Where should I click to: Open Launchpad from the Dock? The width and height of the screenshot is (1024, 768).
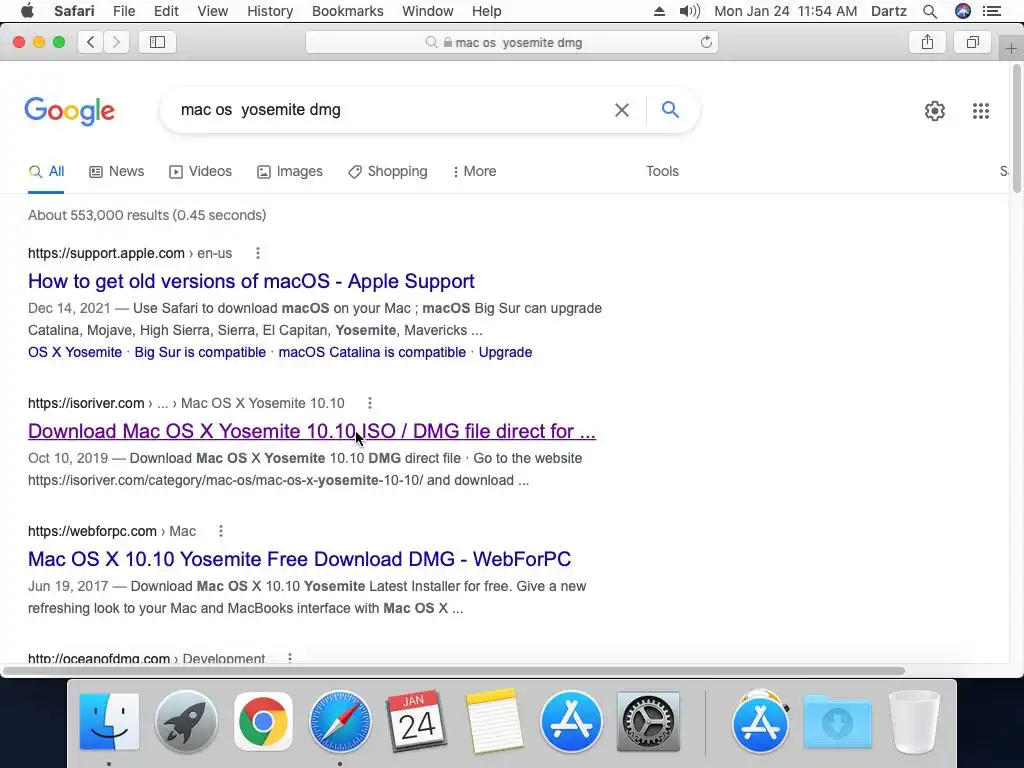pos(186,722)
